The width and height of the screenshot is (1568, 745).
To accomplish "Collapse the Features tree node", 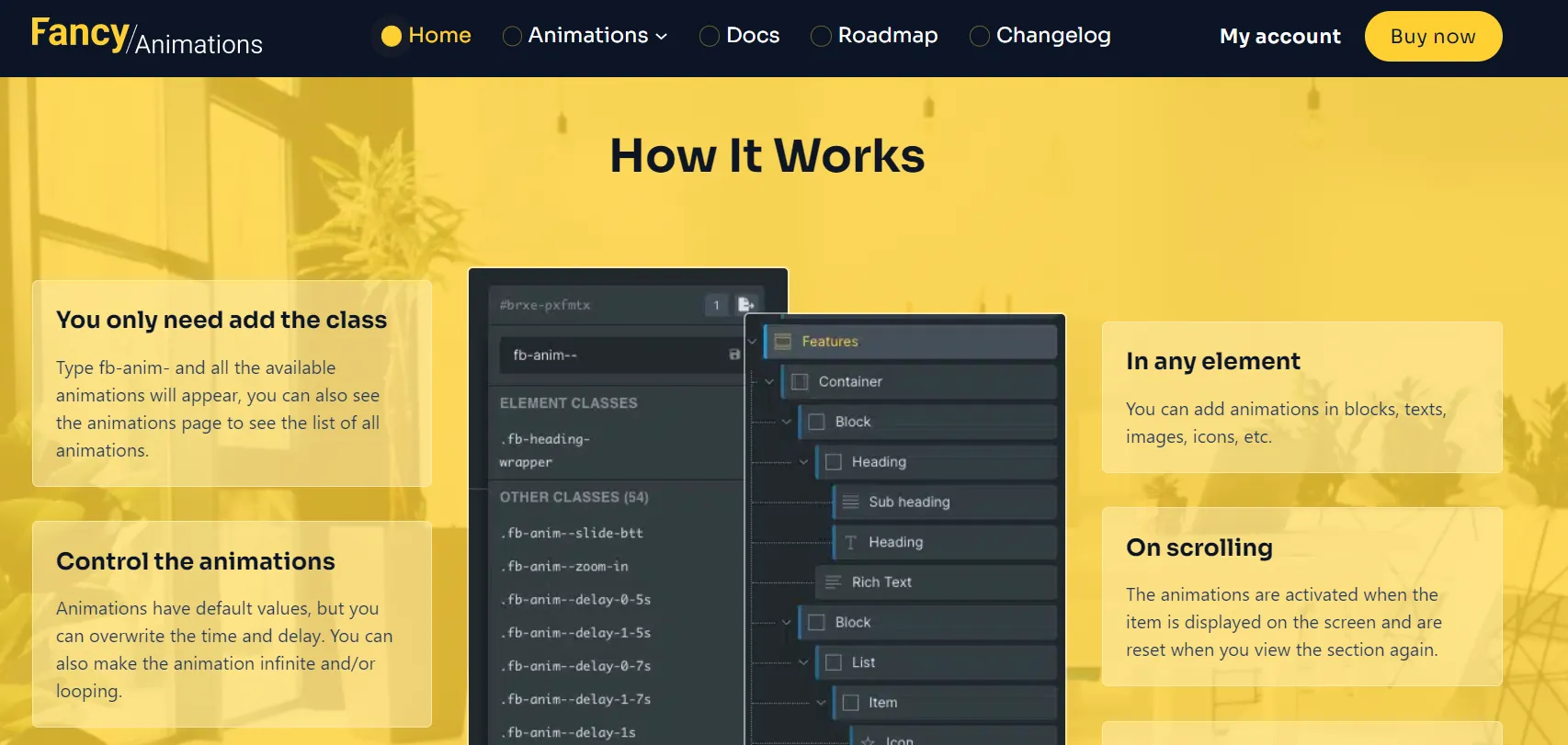I will point(753,342).
